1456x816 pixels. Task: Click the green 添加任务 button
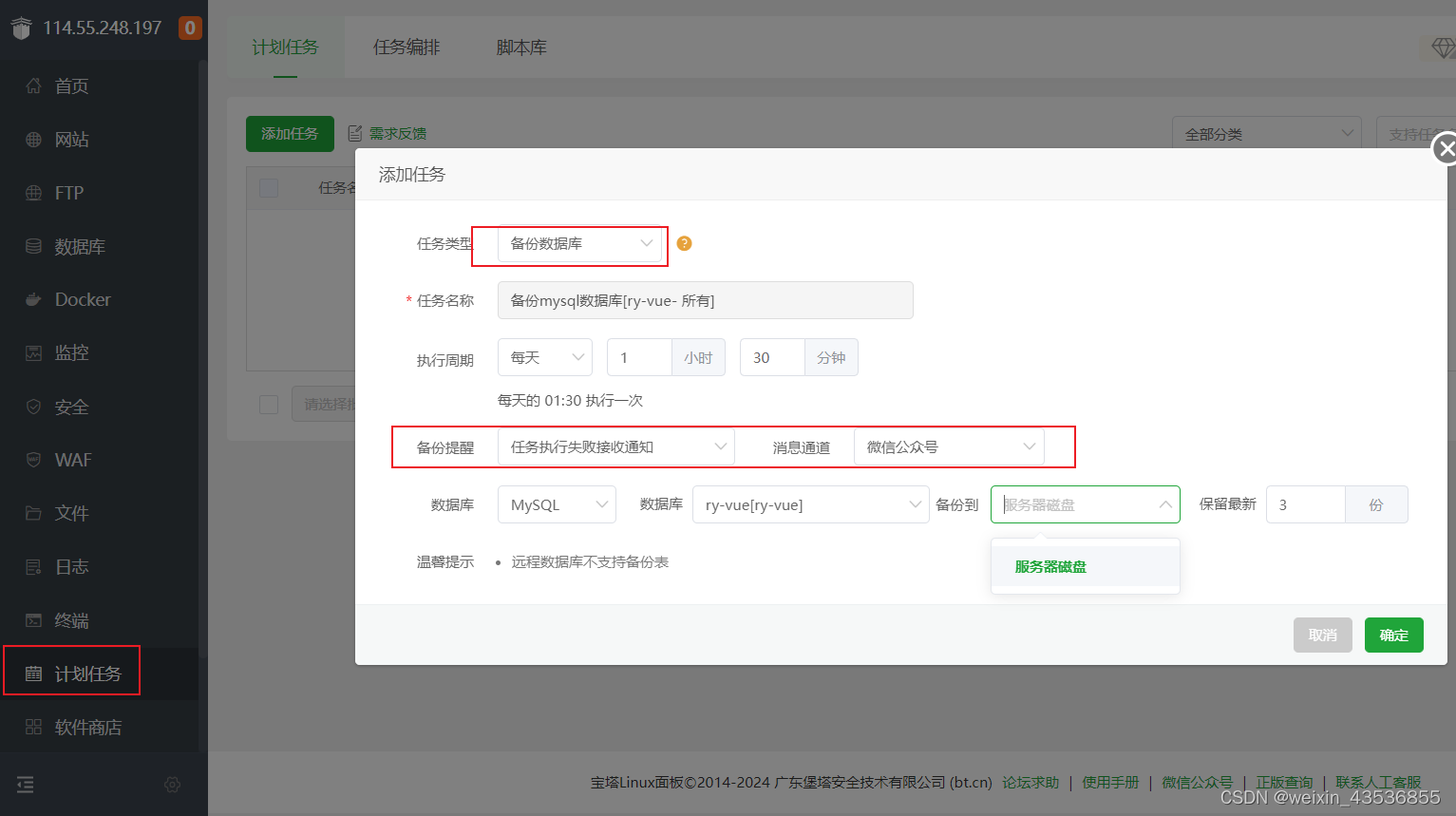click(290, 134)
